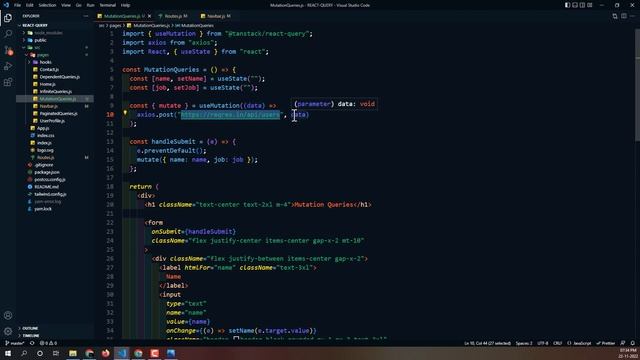The width and height of the screenshot is (640, 360).
Task: Open the Search view in activity bar
Action: [8, 34]
